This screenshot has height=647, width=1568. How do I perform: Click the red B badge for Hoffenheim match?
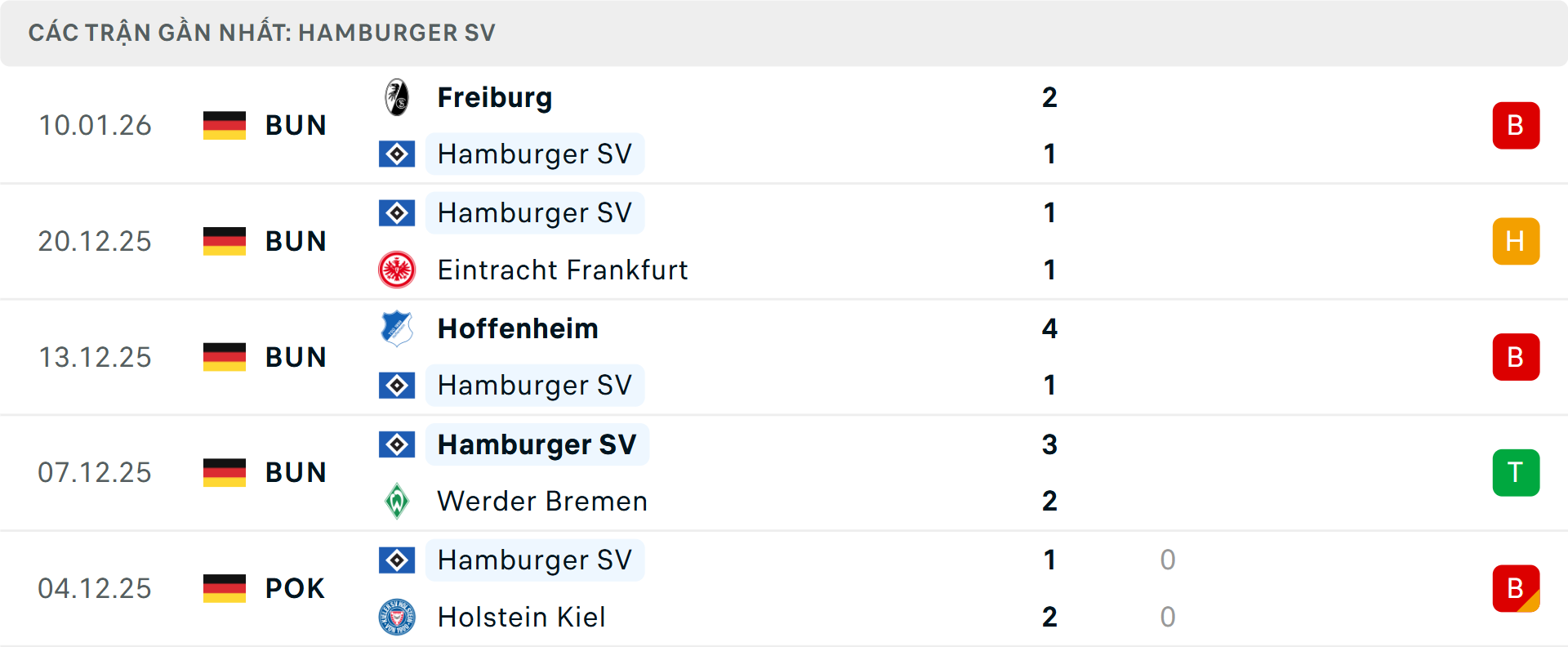[x=1516, y=357]
